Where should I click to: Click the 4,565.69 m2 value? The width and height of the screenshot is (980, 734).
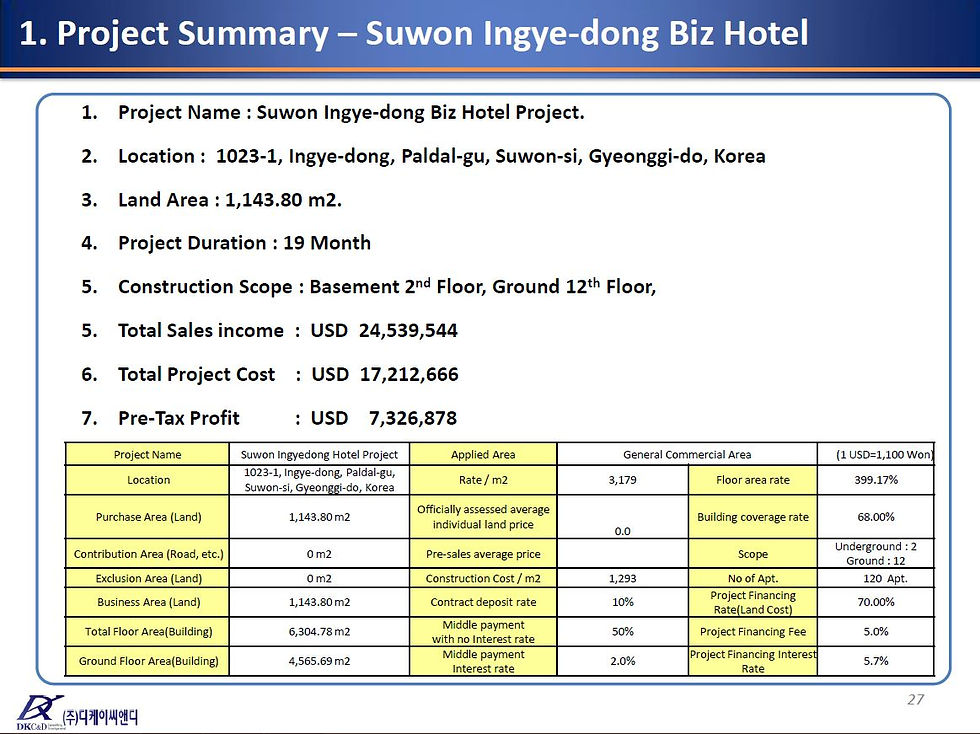[x=319, y=661]
